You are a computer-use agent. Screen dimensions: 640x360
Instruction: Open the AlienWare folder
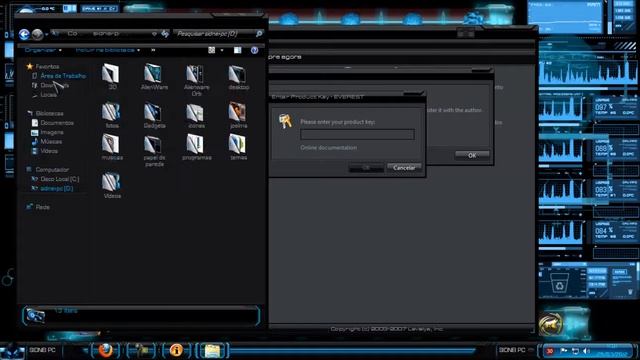[154, 76]
